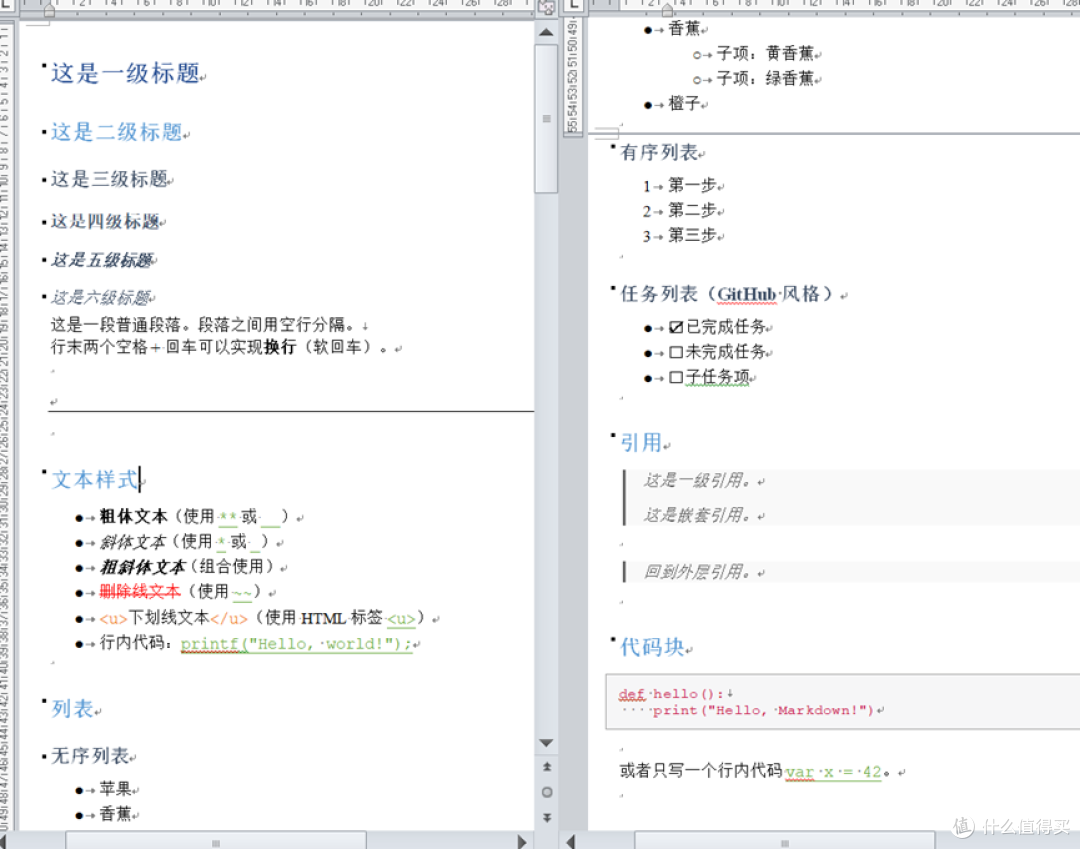Click the red strikethrough 删除线文本
1080x849 pixels.
pyautogui.click(x=140, y=591)
